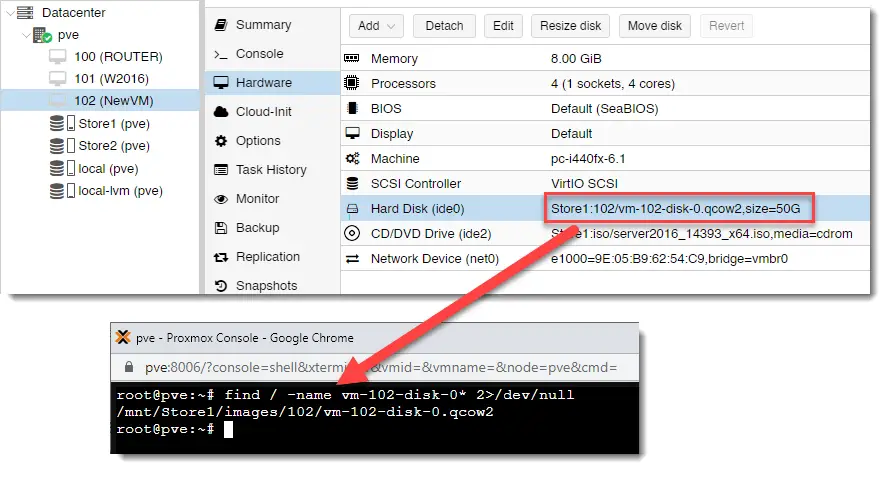The width and height of the screenshot is (885, 478).
Task: Click the pve node icon with green check
Action: [42, 35]
